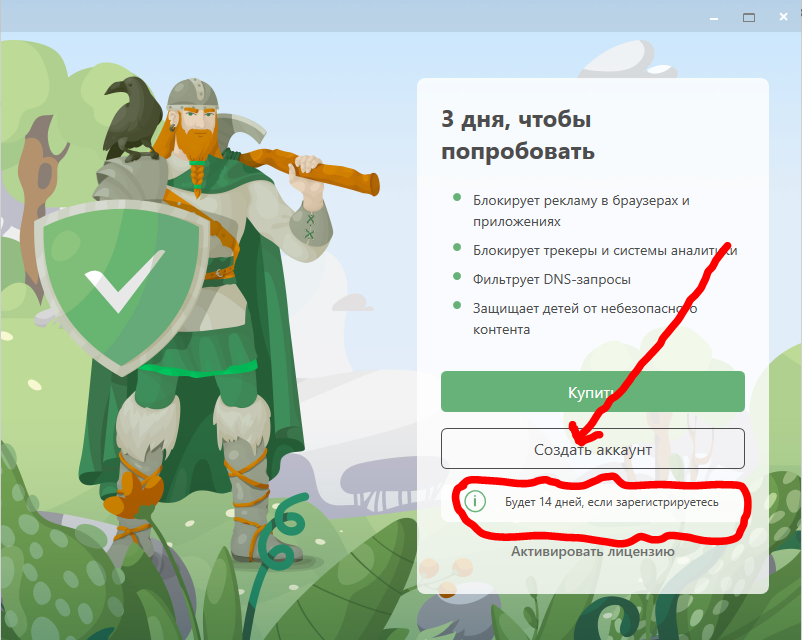
Task: Select the Фильтрует DNS-запросы bullet item
Action: tap(551, 279)
